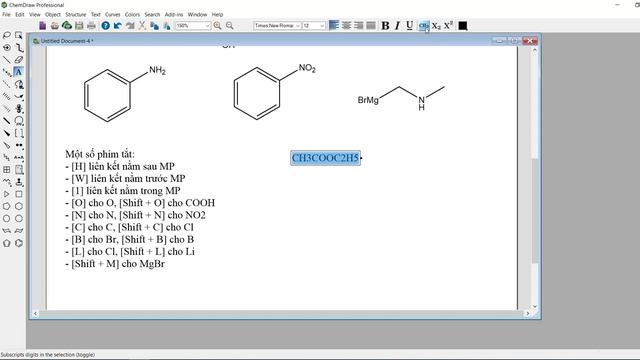640x360 pixels.
Task: Select the TLC Plate tool
Action: point(19,170)
